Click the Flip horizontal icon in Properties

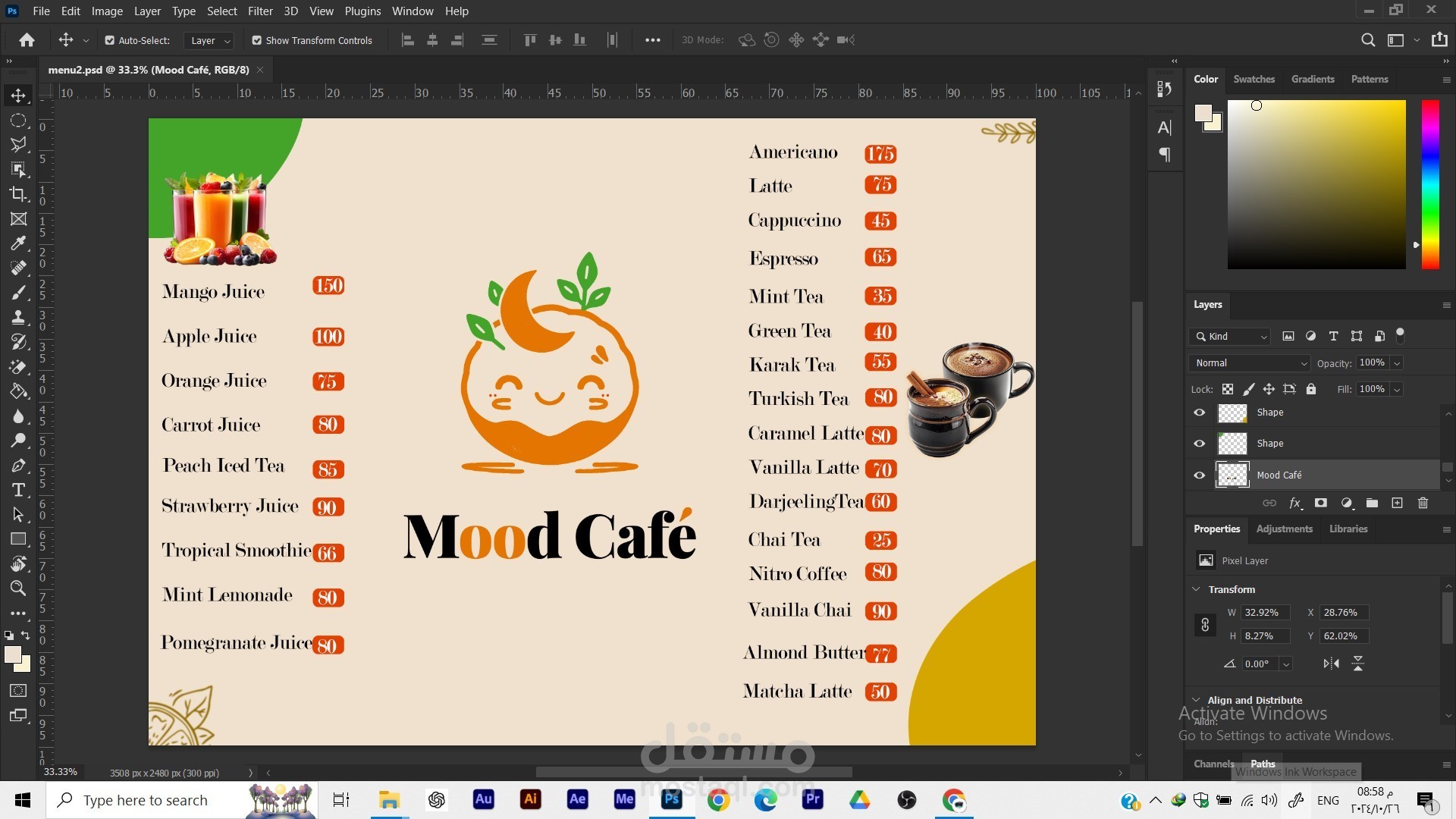1331,664
